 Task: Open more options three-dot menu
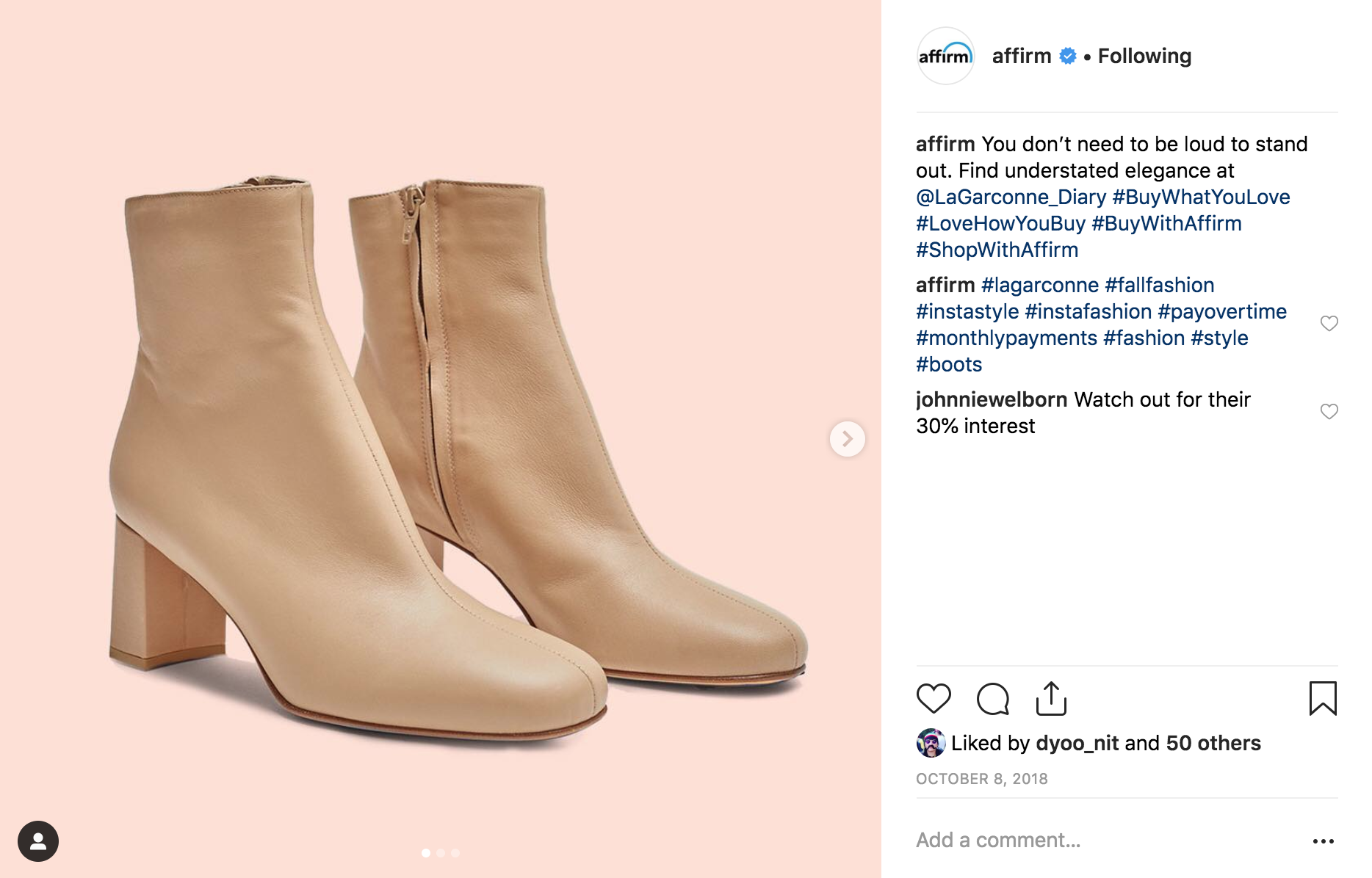[x=1323, y=841]
